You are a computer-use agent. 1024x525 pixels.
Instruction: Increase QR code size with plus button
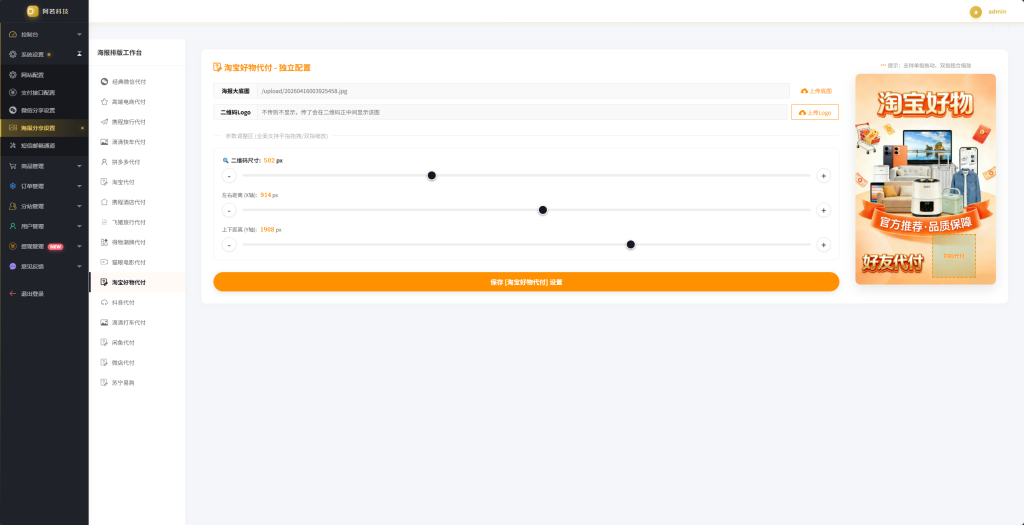click(x=824, y=175)
